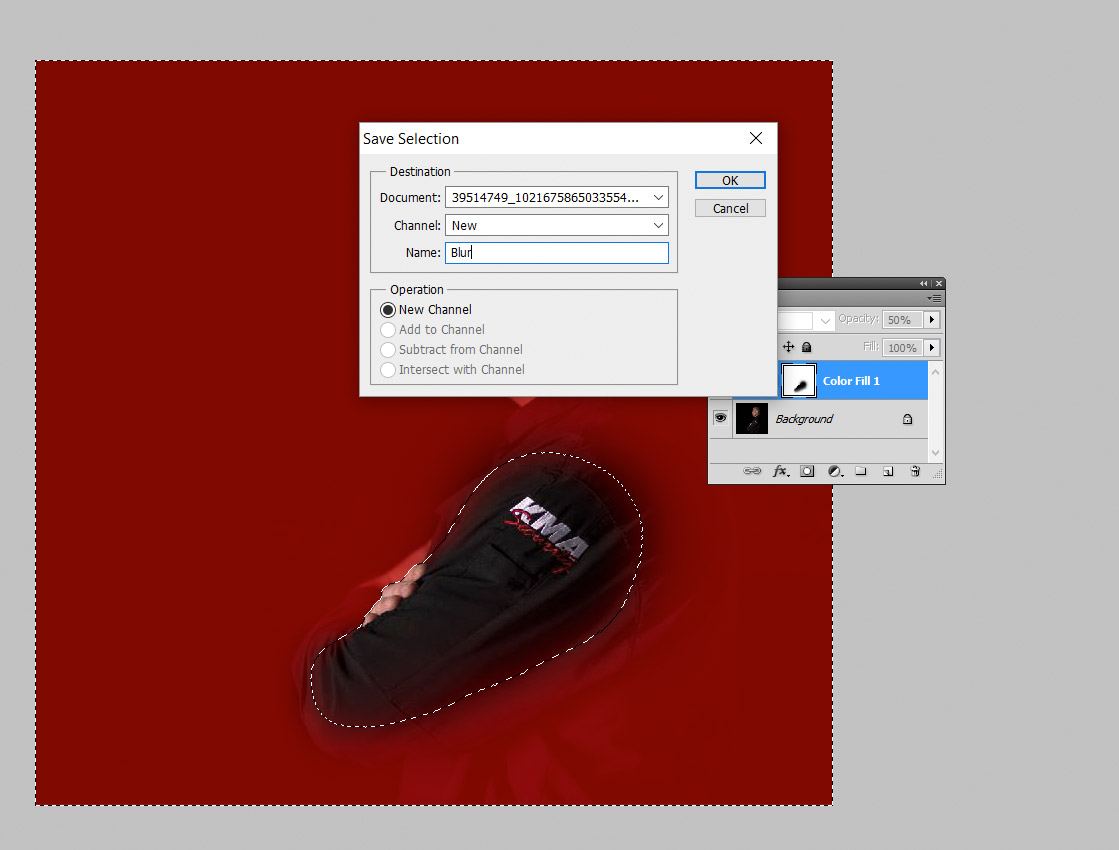Viewport: 1119px width, 850px height.
Task: Delete layer using the trash icon
Action: 915,471
